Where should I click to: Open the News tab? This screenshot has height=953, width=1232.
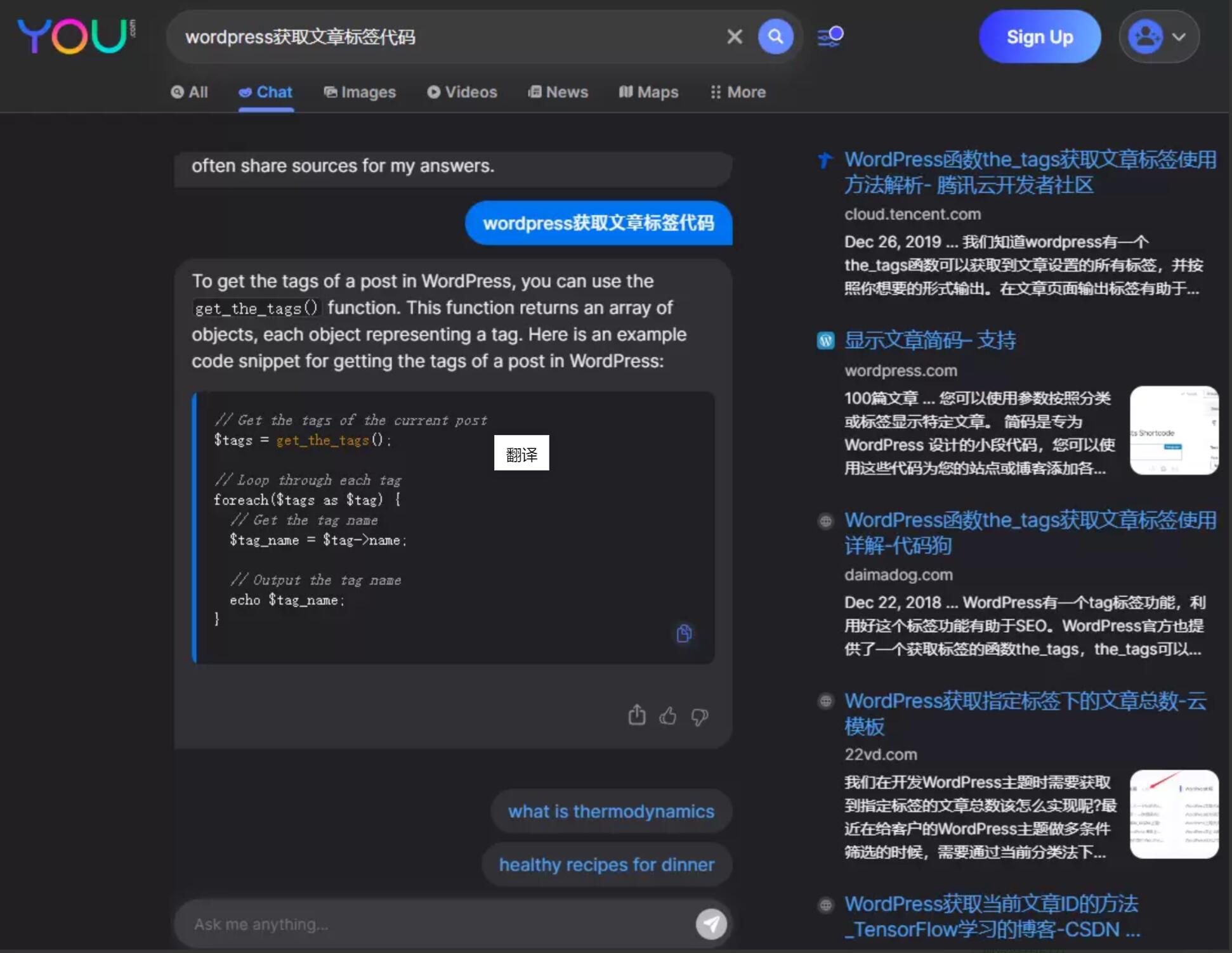(558, 92)
